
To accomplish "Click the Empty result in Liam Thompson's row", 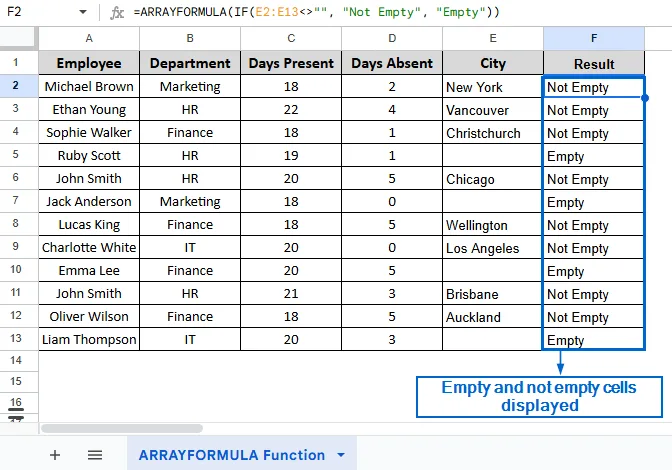I will (x=594, y=339).
